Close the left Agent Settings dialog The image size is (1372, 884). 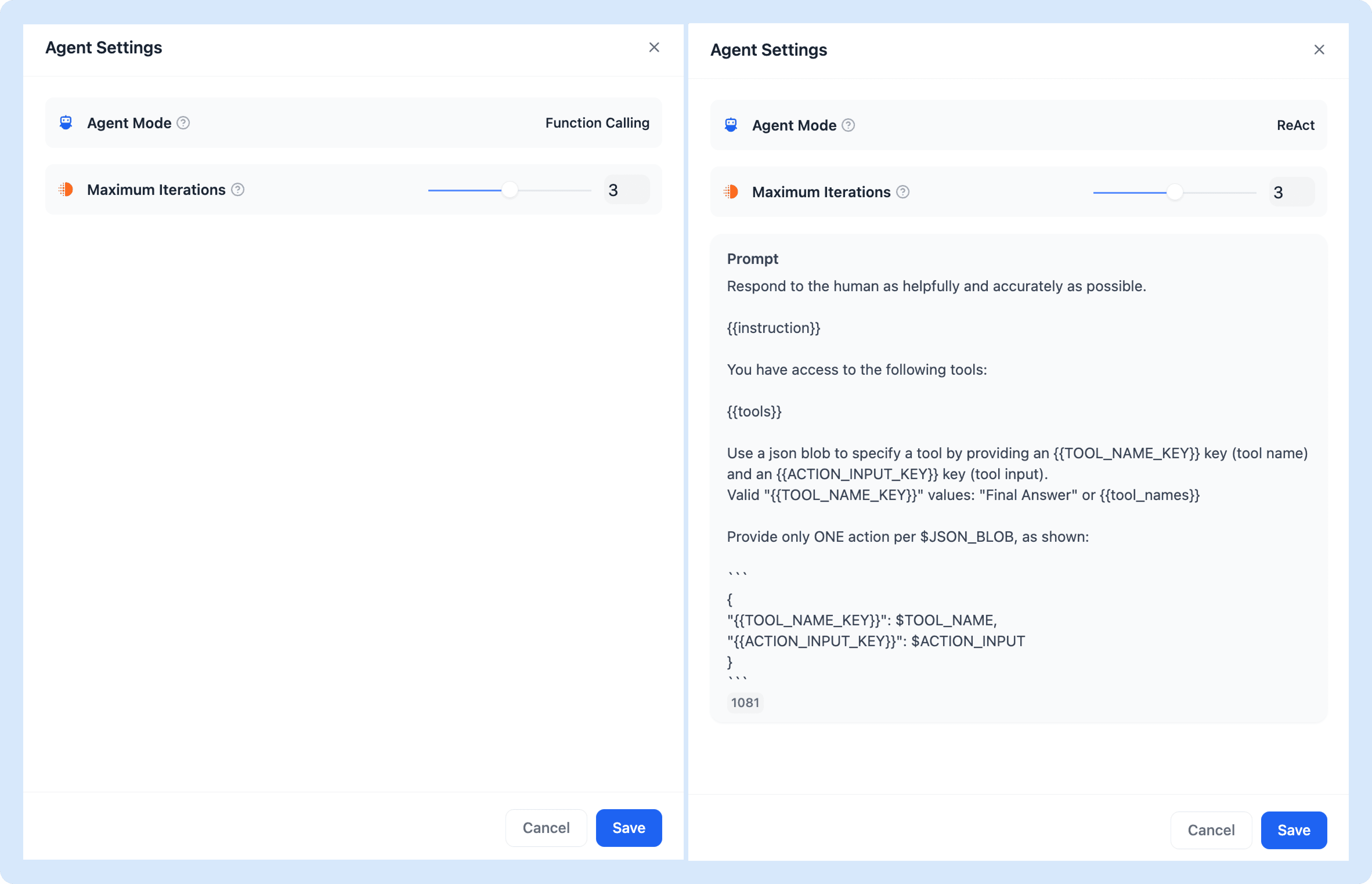pos(654,48)
